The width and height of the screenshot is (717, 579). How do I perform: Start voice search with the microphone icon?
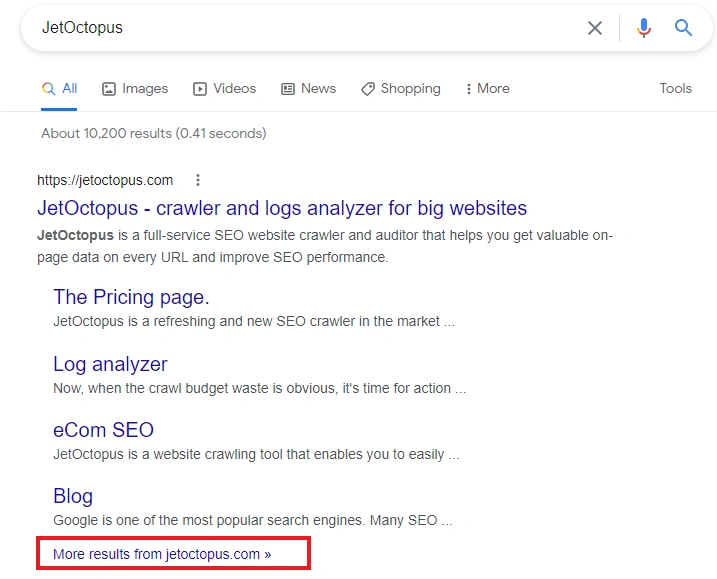(643, 28)
